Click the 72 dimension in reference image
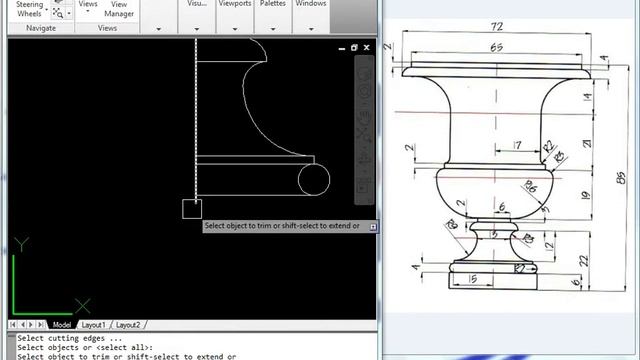 tap(497, 27)
